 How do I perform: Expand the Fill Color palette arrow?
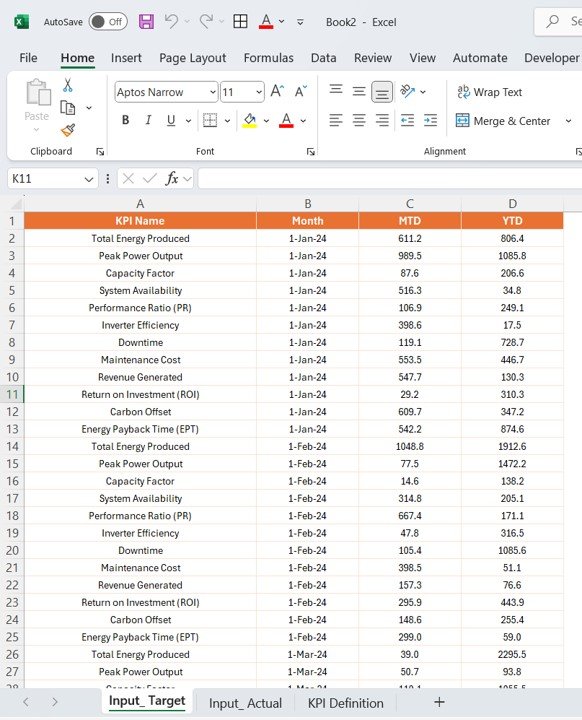(x=266, y=121)
